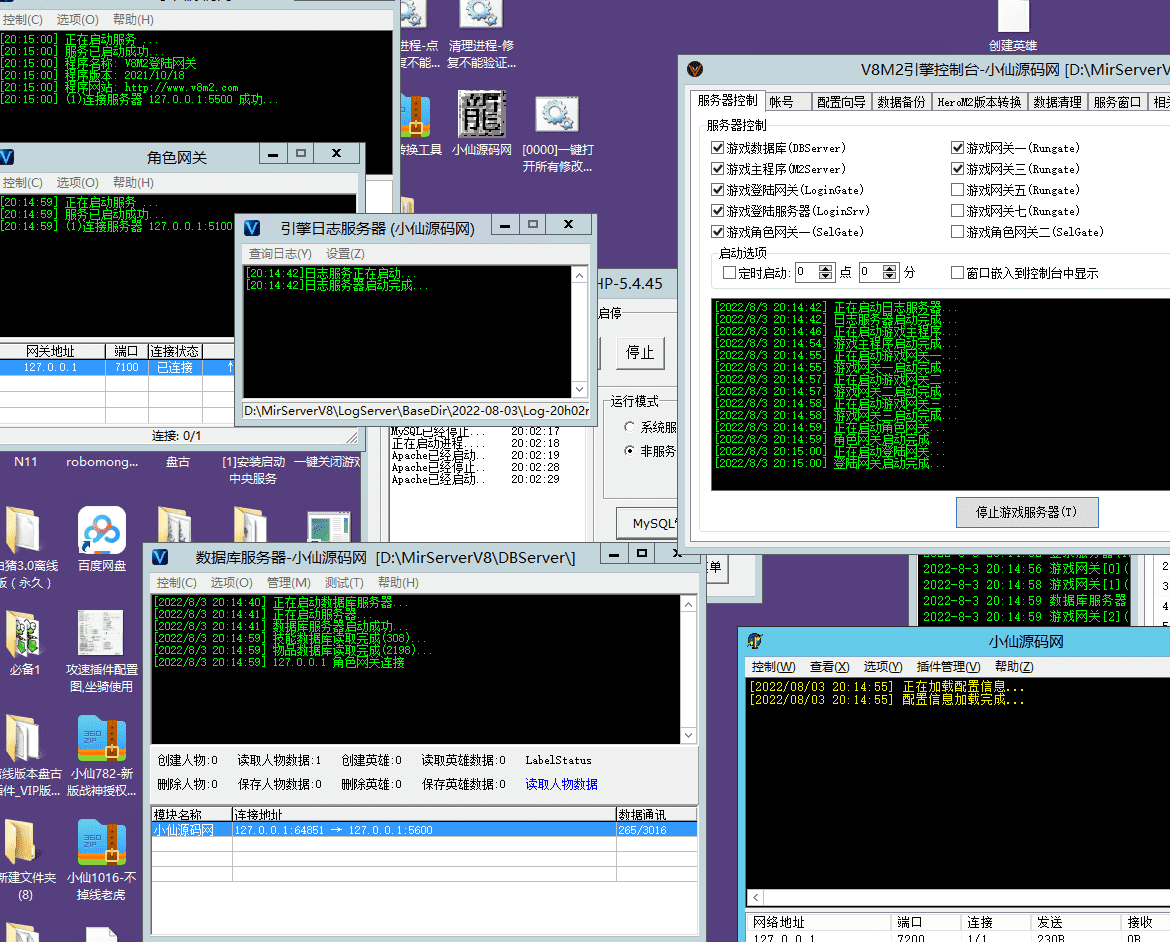Switch to the 帐号 tab
The image size is (1170, 942).
(788, 102)
